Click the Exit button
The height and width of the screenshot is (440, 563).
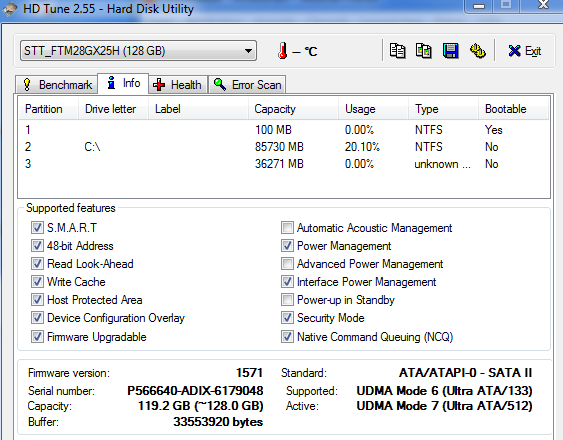point(525,51)
